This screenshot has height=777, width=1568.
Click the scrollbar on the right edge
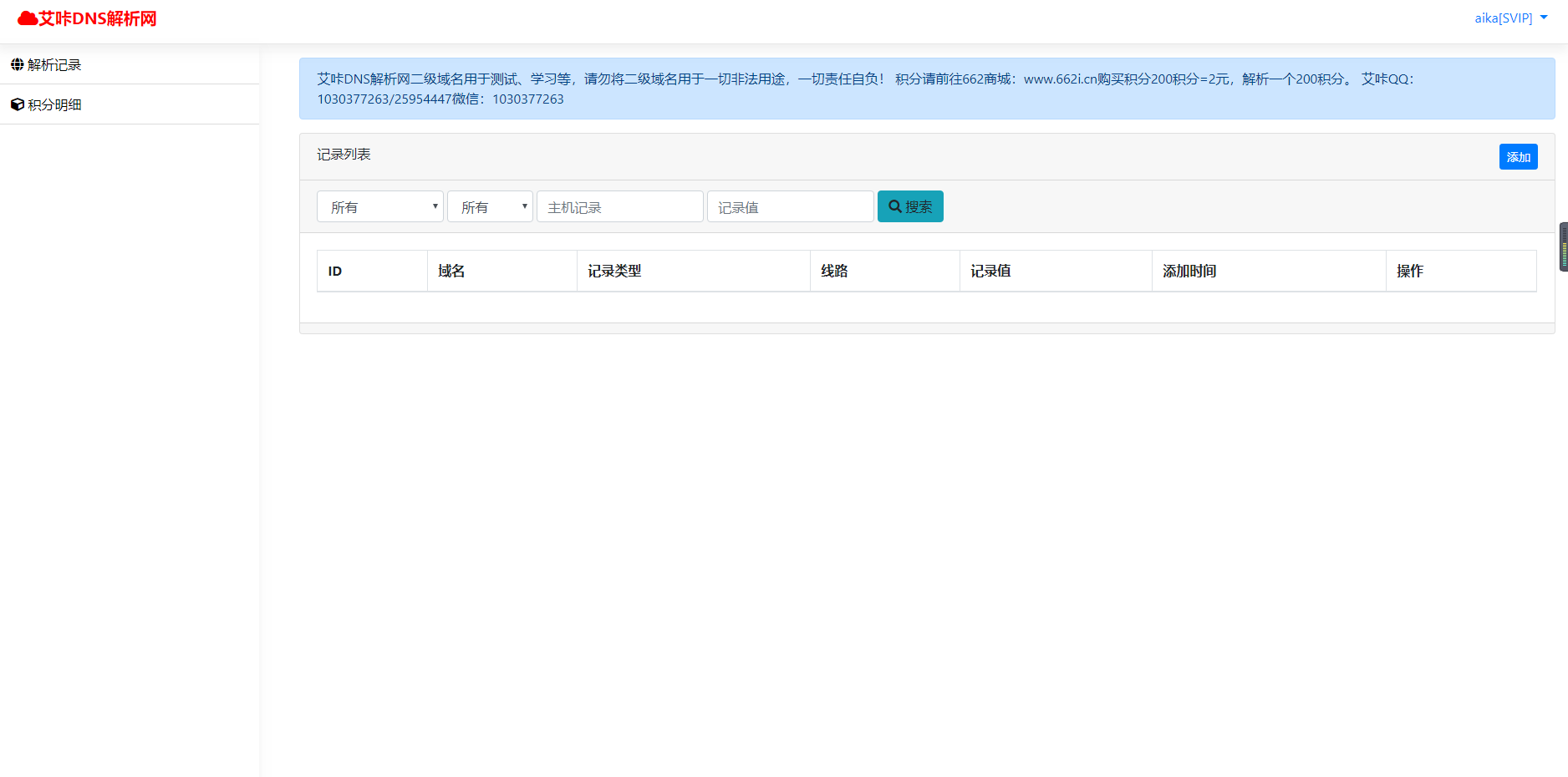1561,247
